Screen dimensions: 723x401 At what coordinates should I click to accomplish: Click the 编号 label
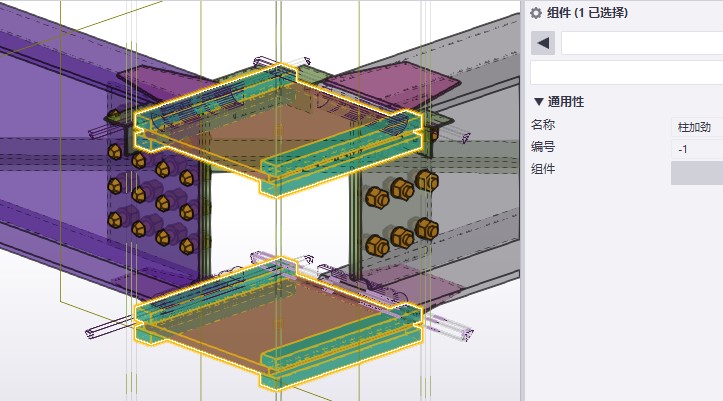(543, 147)
